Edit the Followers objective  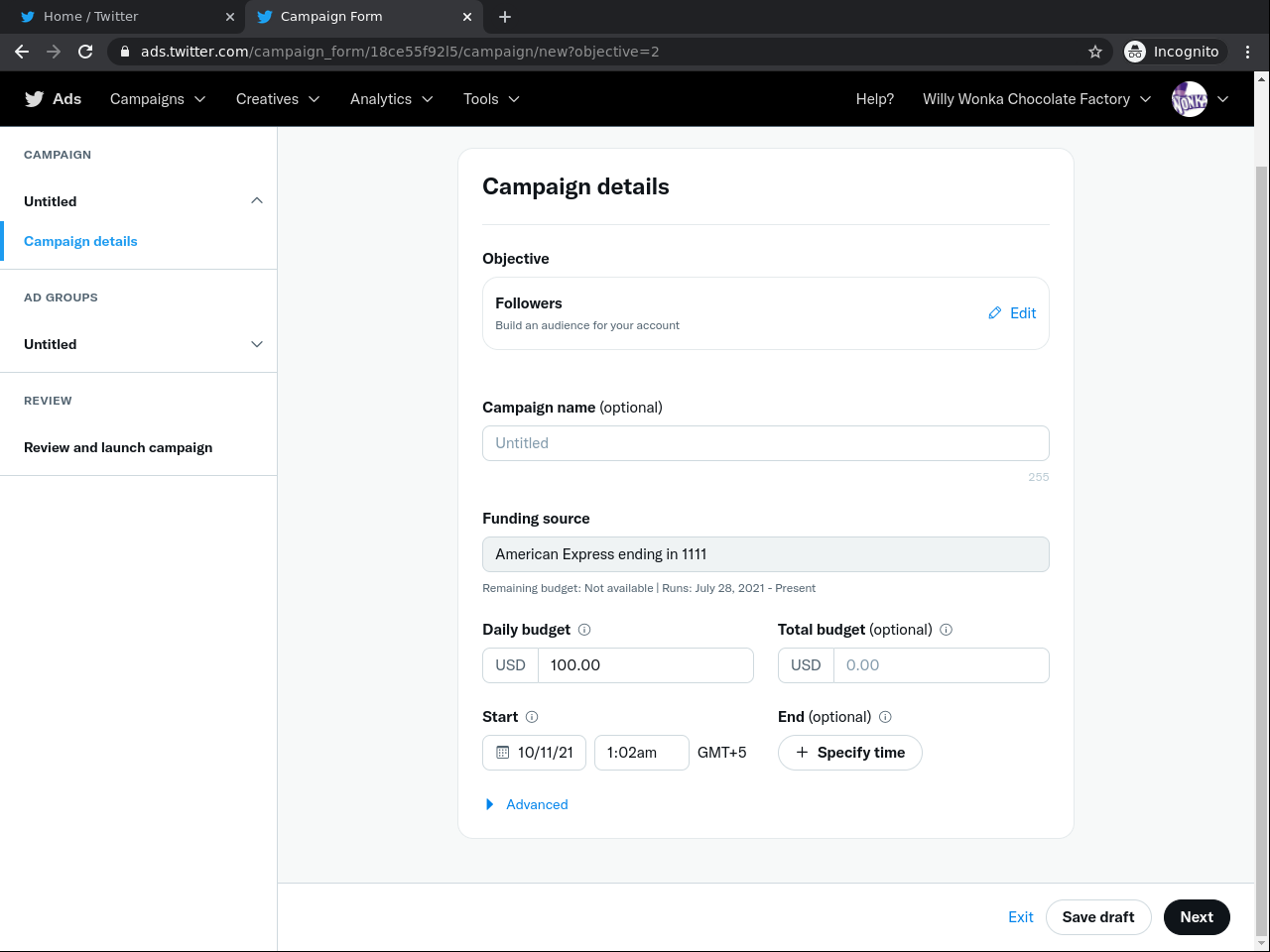pyautogui.click(x=1012, y=313)
